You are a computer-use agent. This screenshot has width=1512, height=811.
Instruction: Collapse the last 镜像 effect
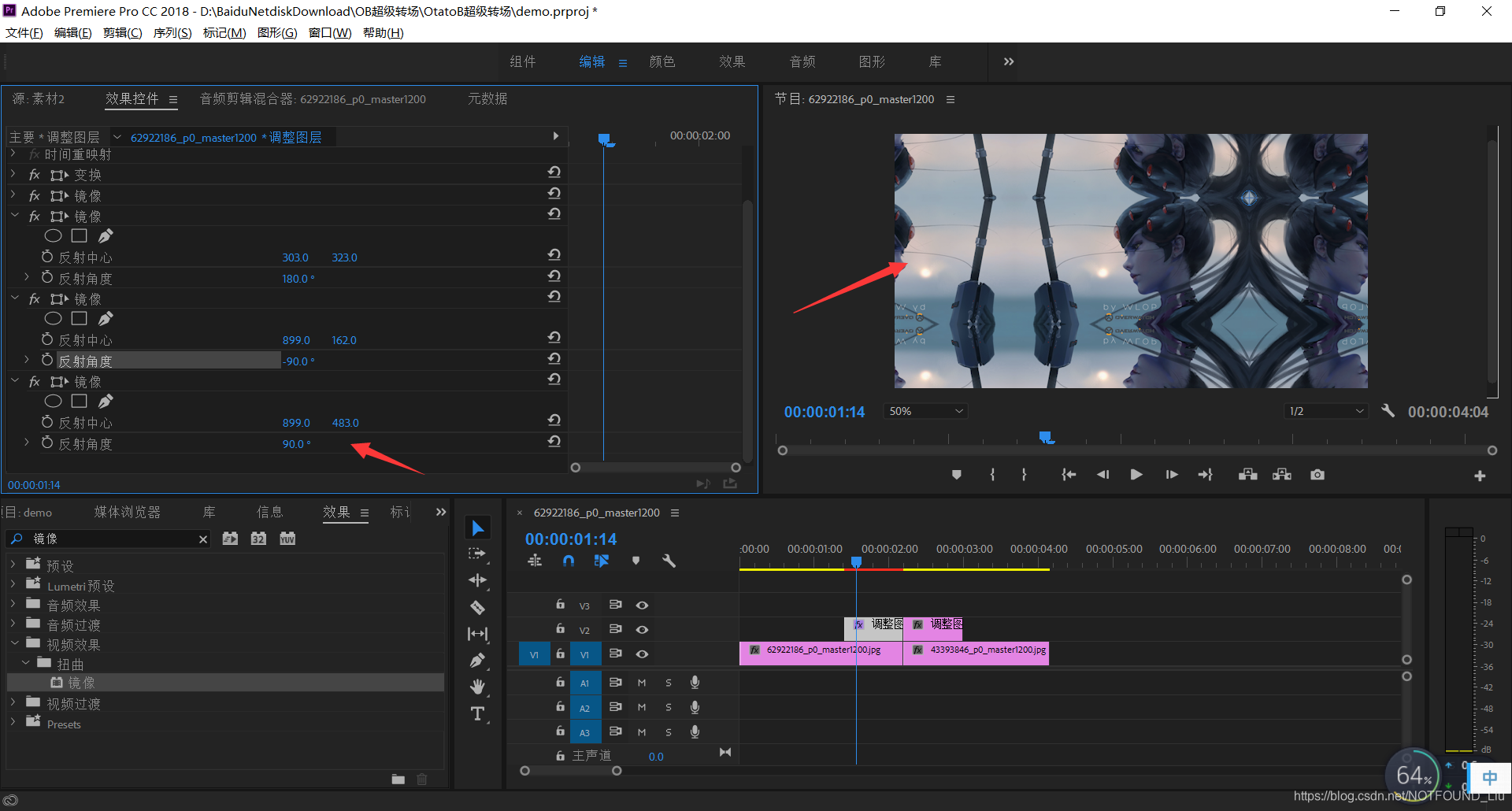(14, 381)
